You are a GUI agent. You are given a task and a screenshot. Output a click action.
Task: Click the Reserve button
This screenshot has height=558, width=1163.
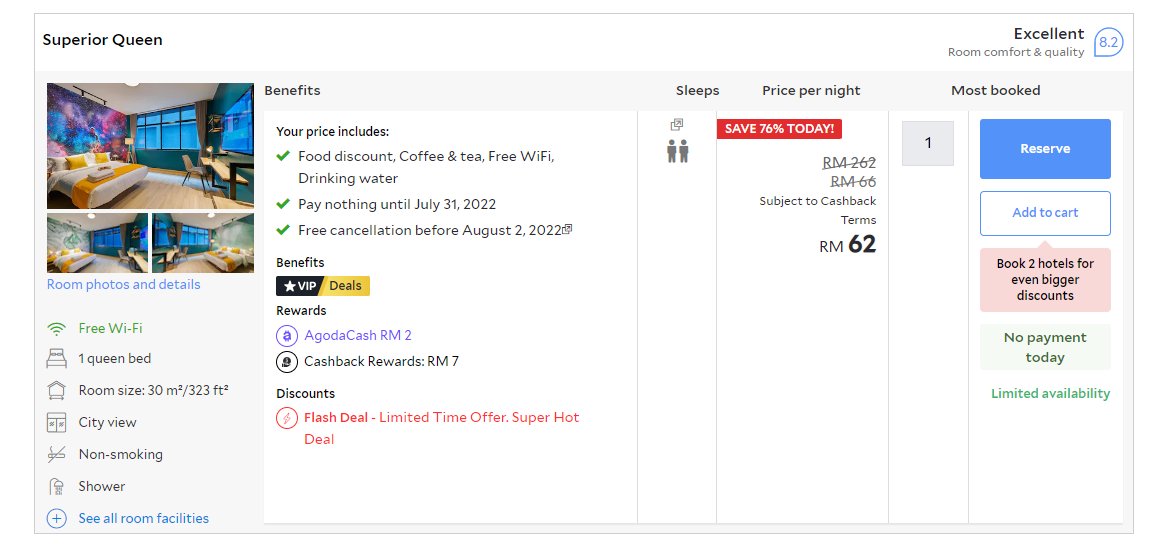click(x=1045, y=148)
